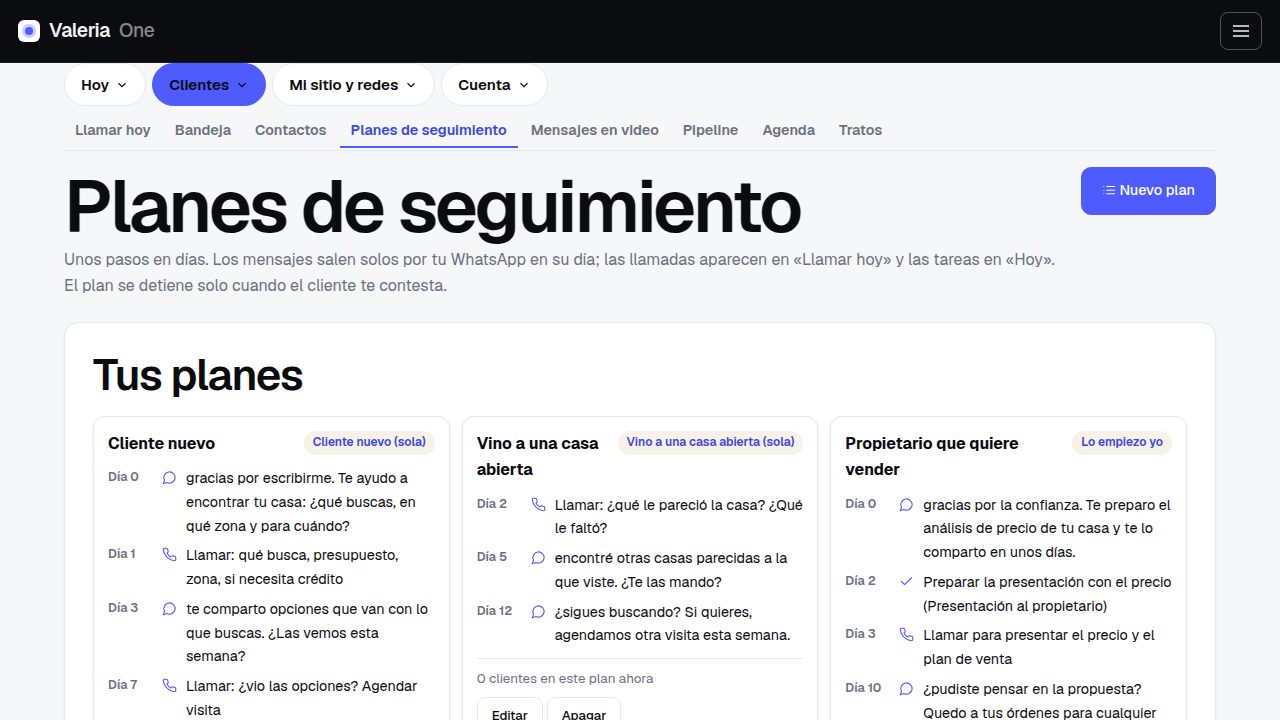Click the Lo empiezo yo badge
This screenshot has height=720, width=1280.
[1122, 442]
